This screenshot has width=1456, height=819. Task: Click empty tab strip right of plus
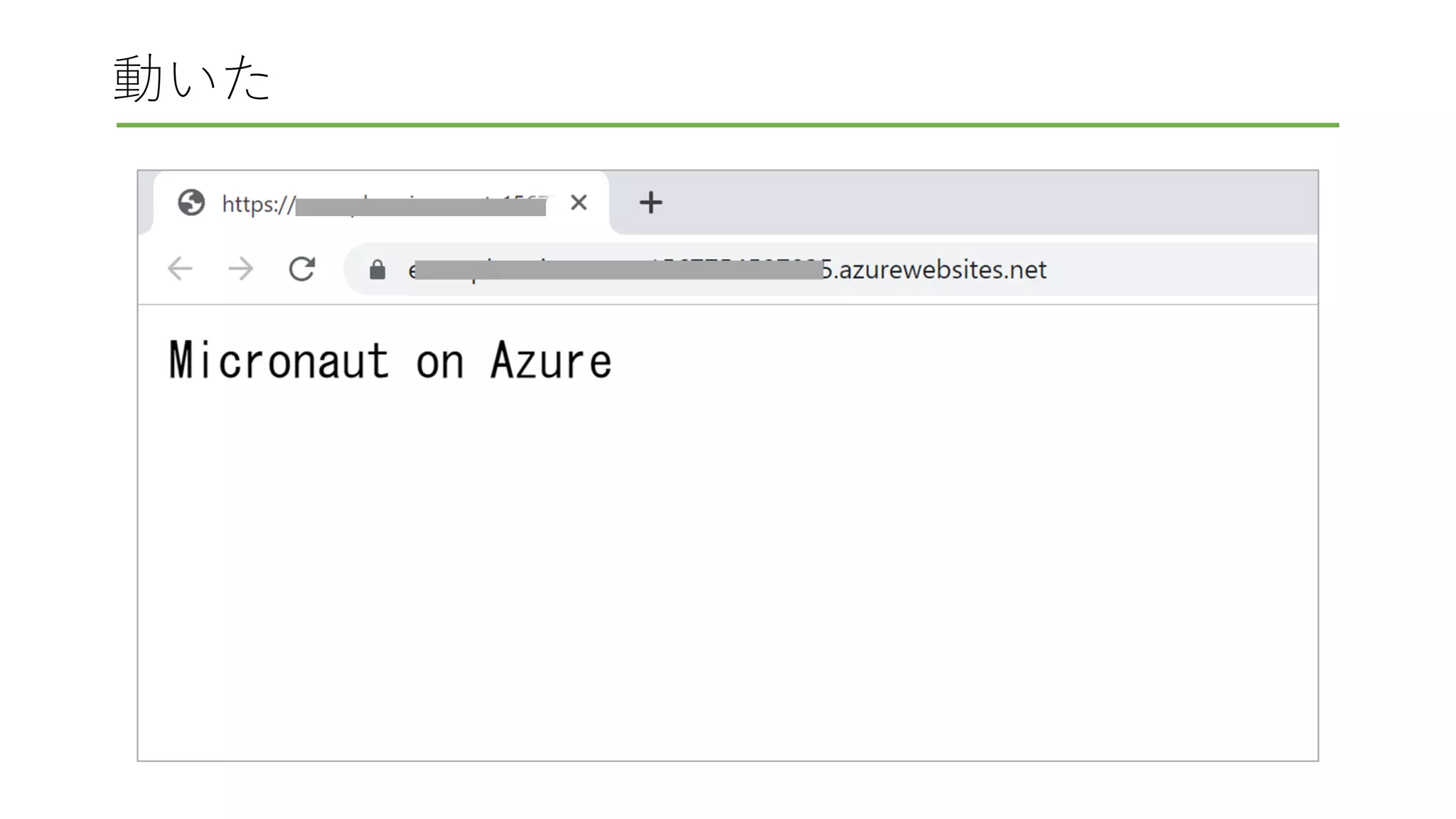click(x=995, y=203)
